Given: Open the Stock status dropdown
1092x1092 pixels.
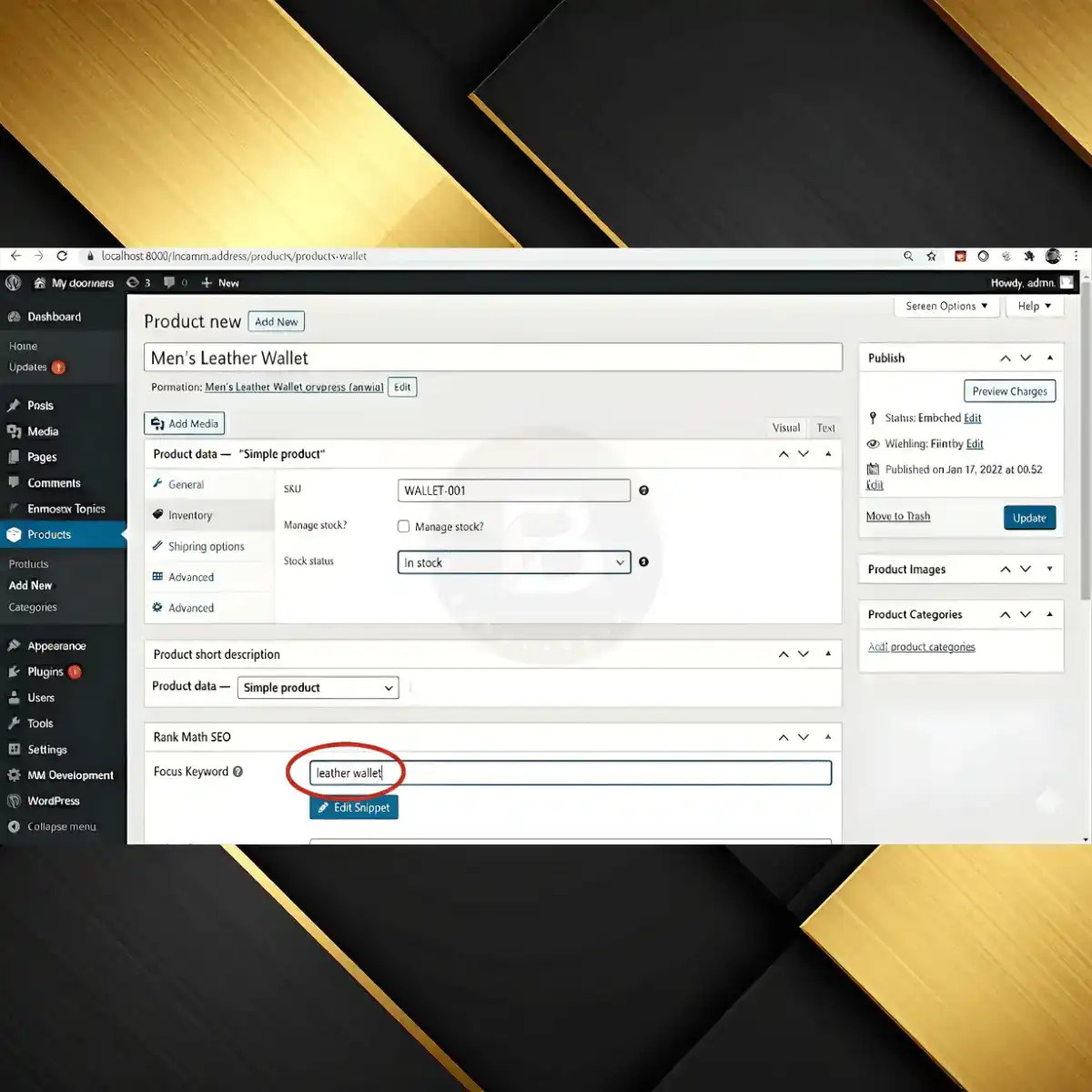Looking at the screenshot, I should coord(513,562).
